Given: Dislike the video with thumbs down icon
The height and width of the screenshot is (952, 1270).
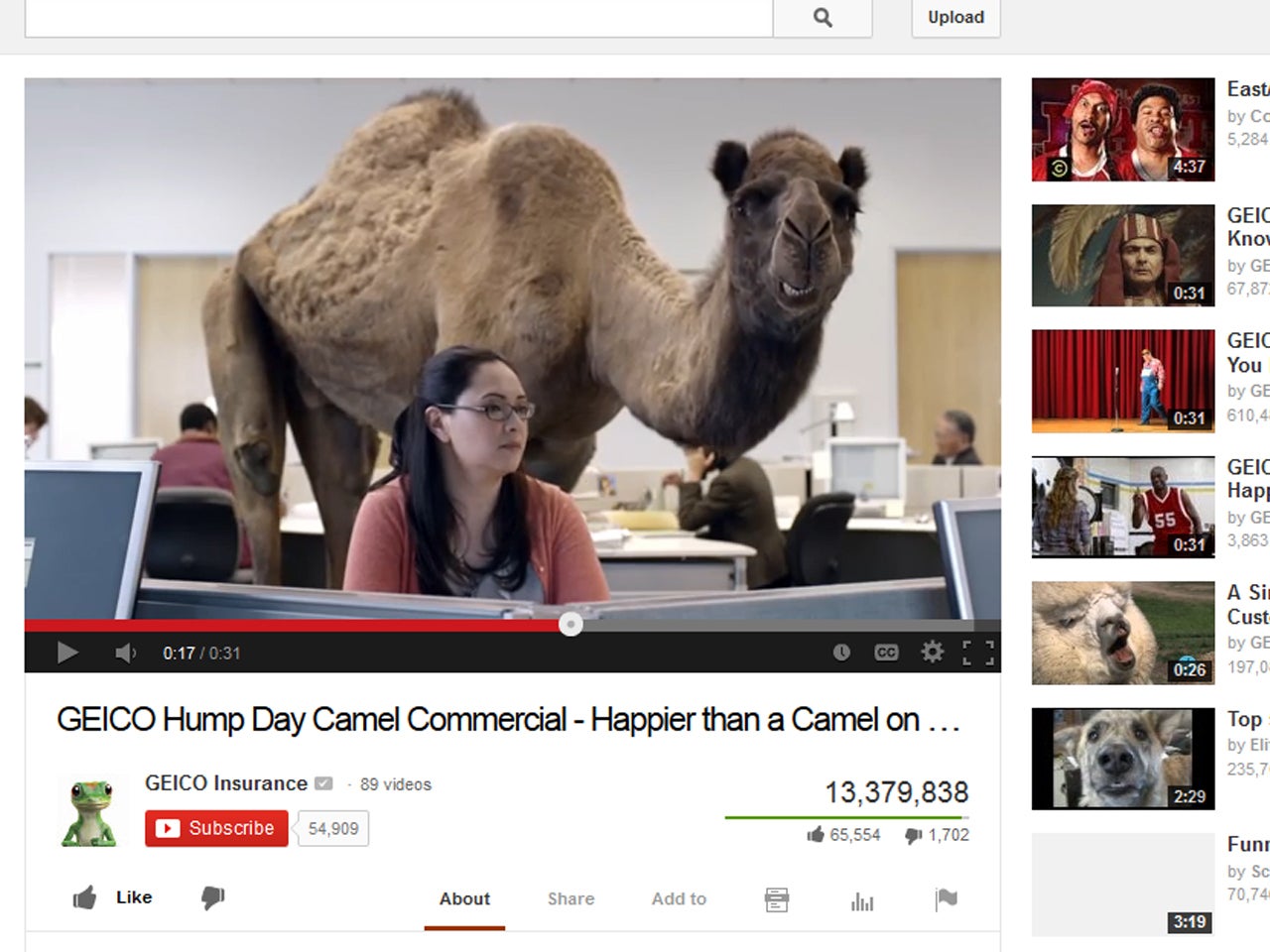Looking at the screenshot, I should coord(213,898).
